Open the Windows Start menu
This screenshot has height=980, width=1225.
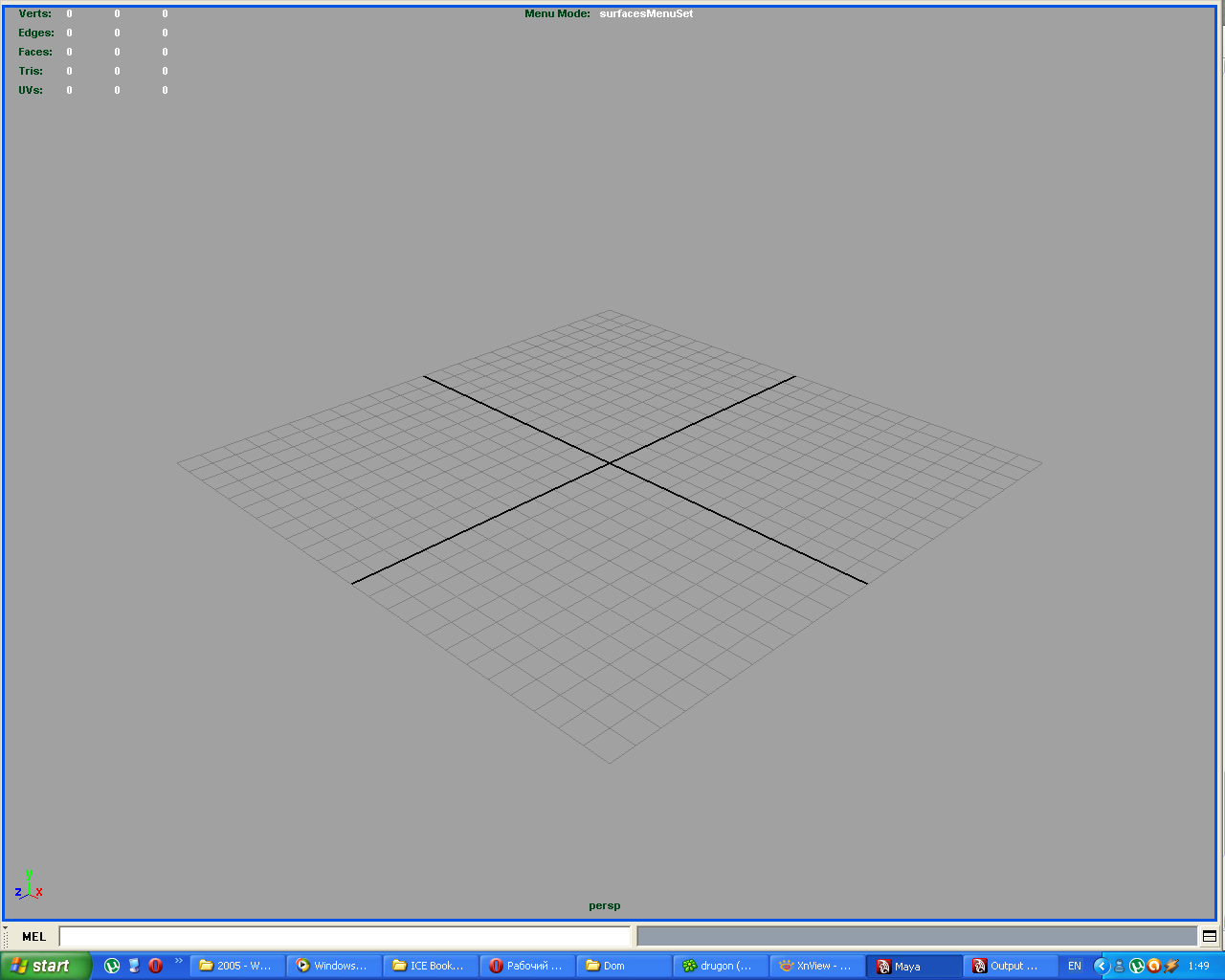46,966
